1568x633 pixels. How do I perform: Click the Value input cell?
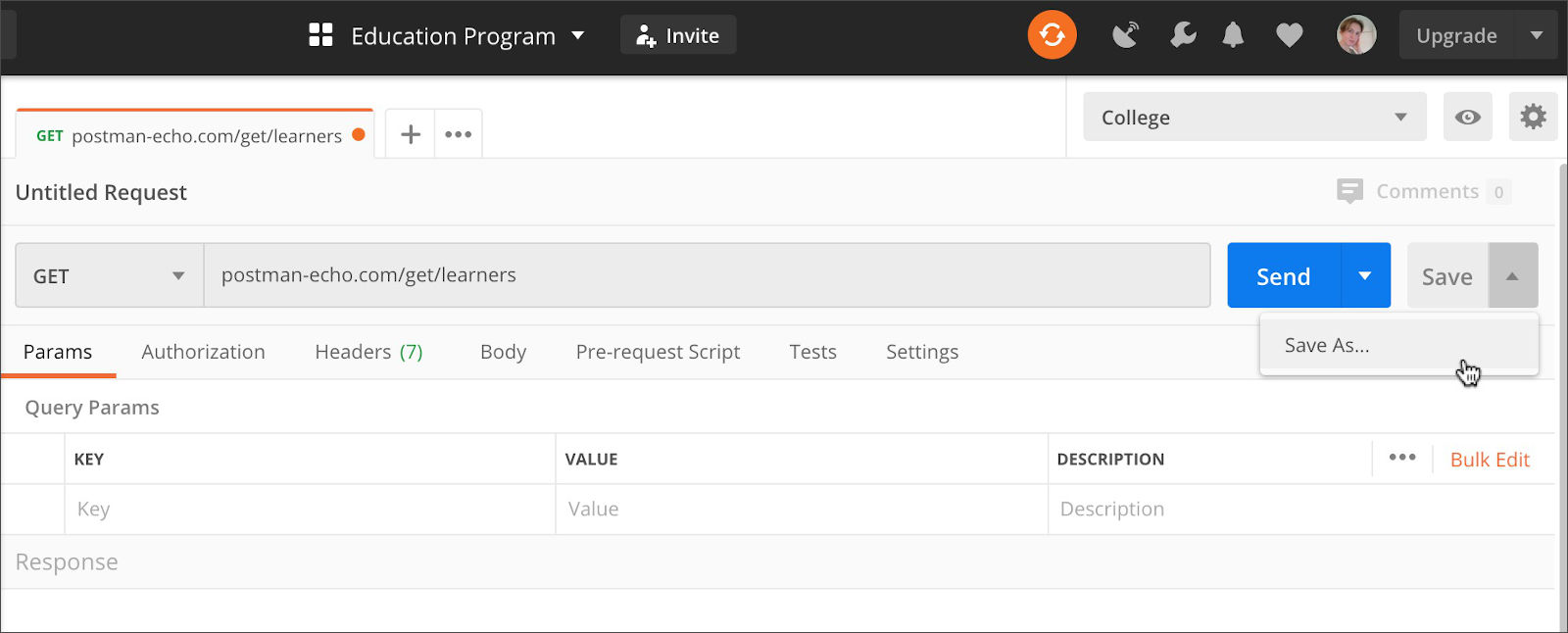pos(802,509)
